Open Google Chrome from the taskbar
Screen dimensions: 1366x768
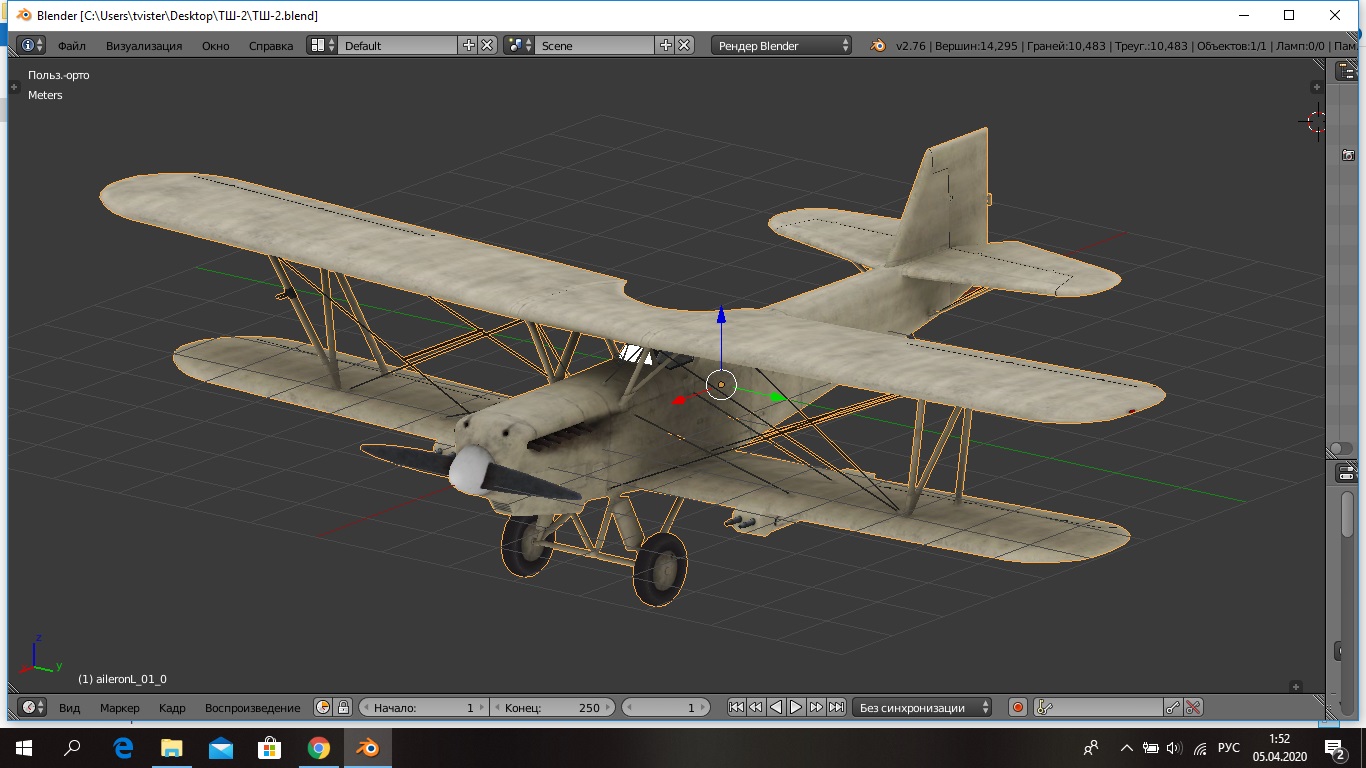tap(319, 748)
